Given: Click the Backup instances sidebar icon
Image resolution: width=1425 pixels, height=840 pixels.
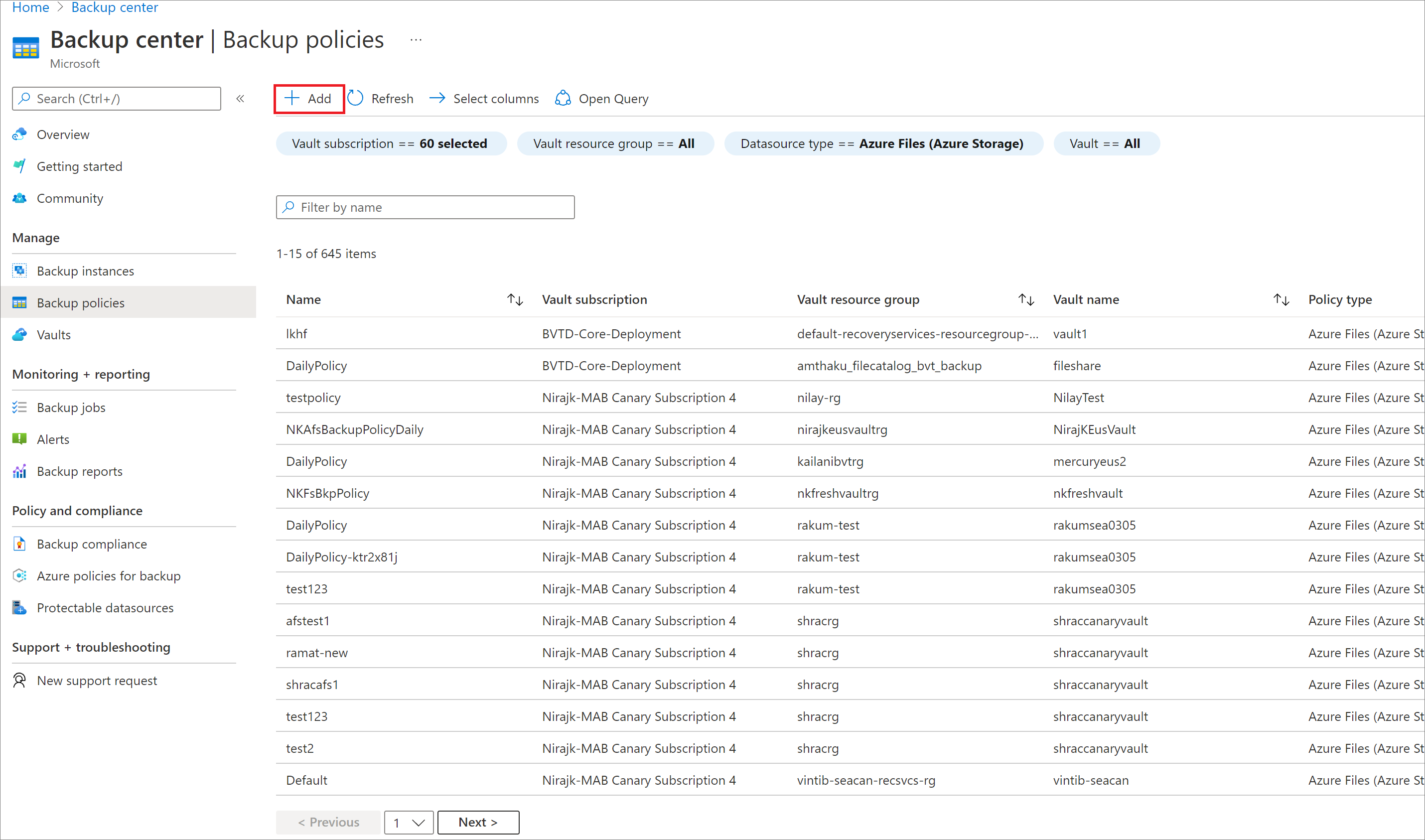Looking at the screenshot, I should 19,270.
